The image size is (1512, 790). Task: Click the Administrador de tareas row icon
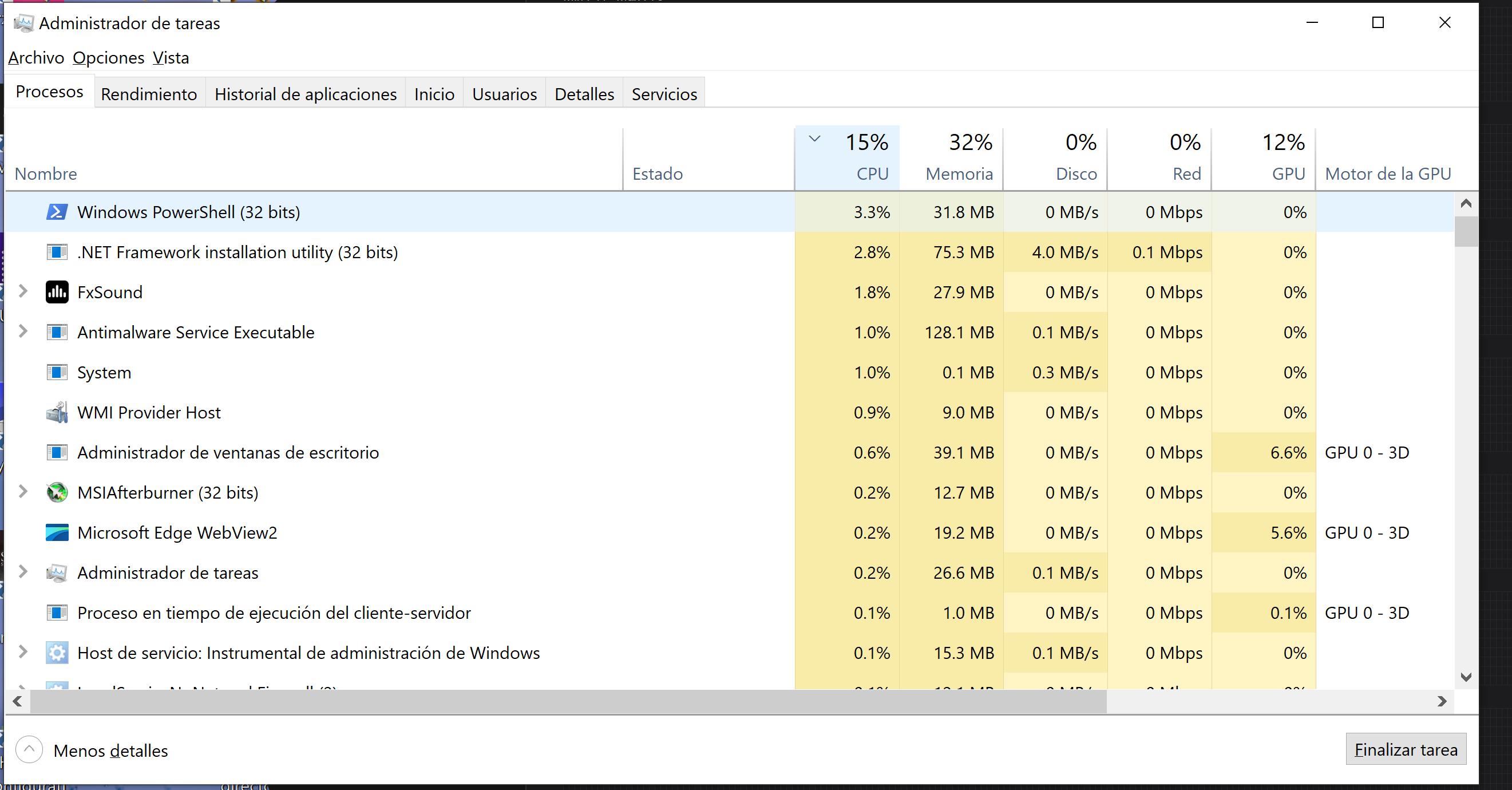(x=57, y=573)
